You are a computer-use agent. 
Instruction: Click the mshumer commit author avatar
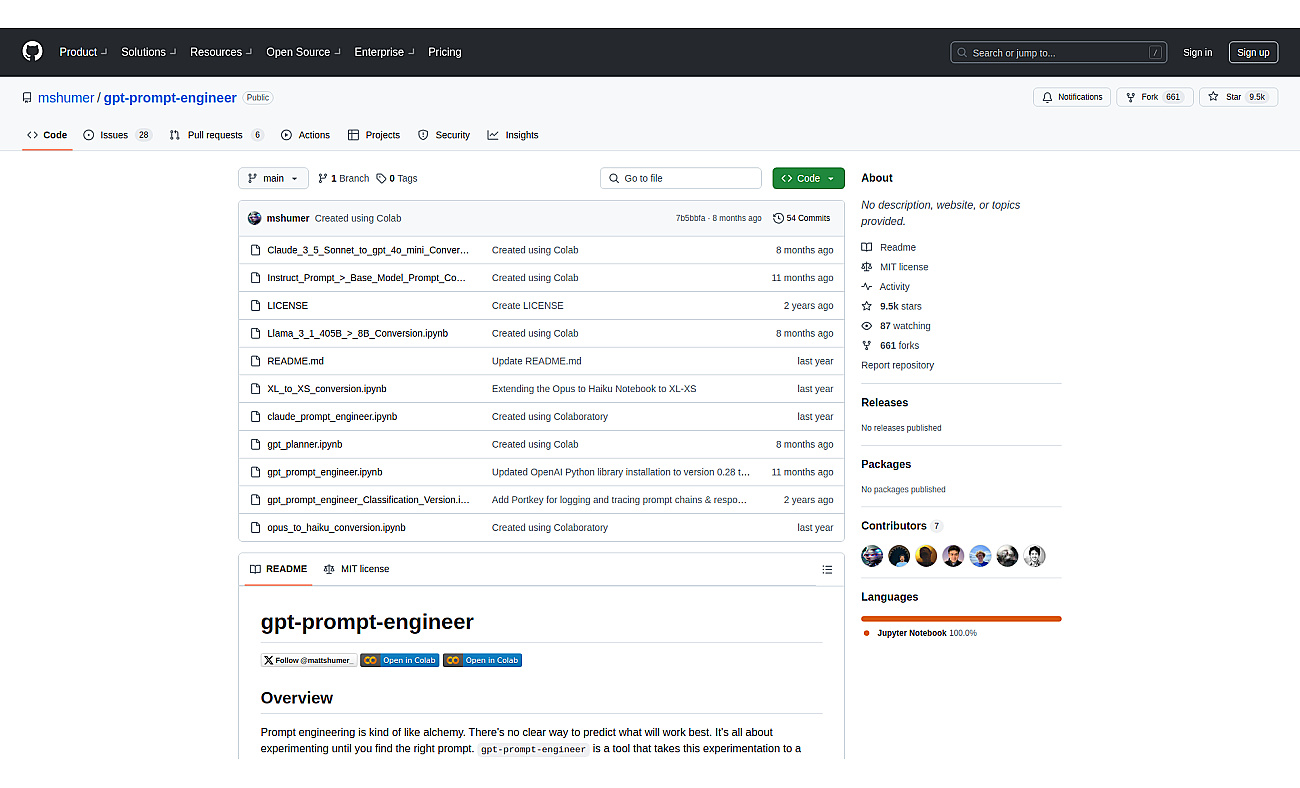[254, 218]
